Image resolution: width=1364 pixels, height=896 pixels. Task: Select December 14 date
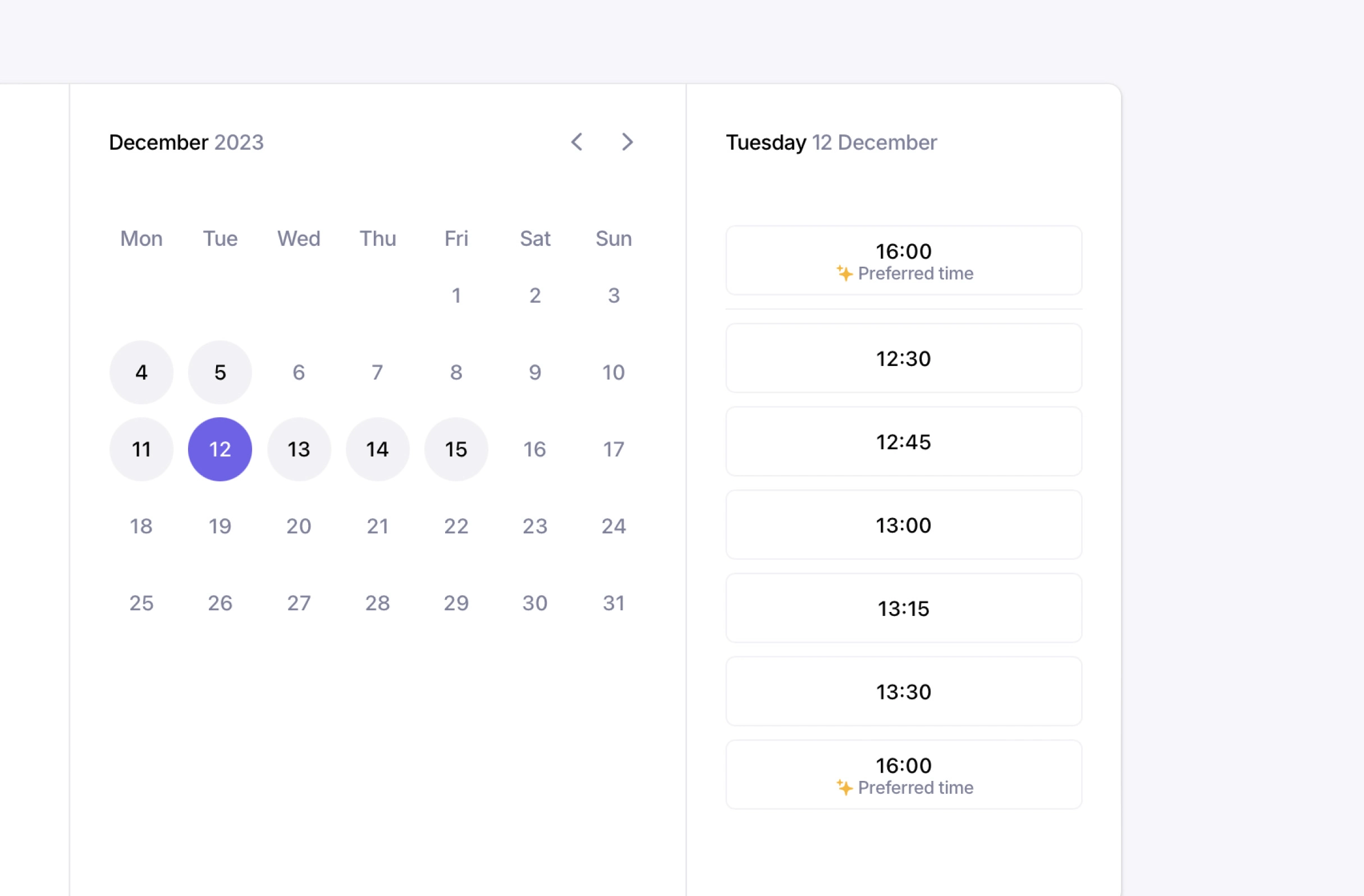378,450
